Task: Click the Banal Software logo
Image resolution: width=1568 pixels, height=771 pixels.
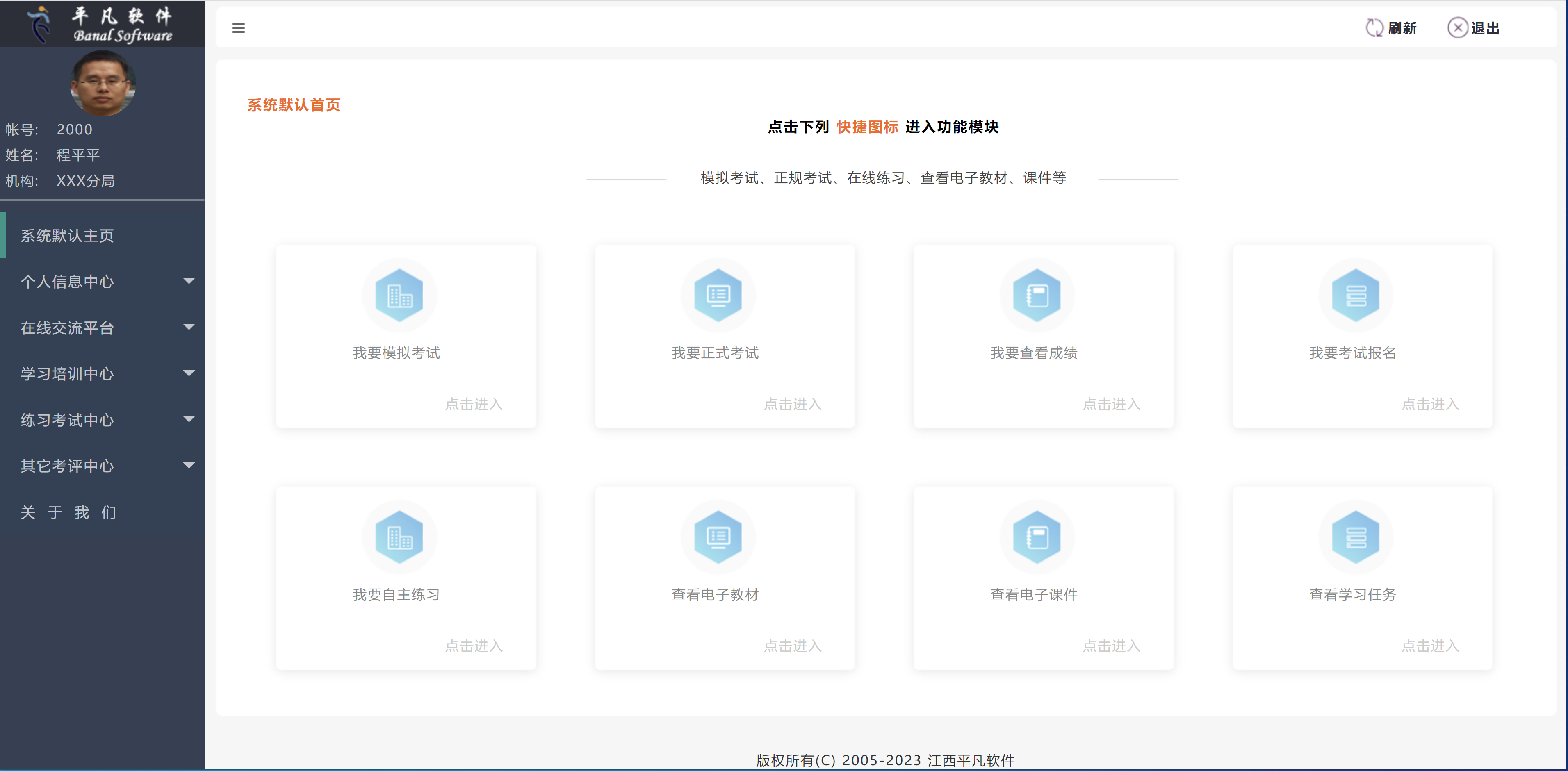Action: (102, 24)
